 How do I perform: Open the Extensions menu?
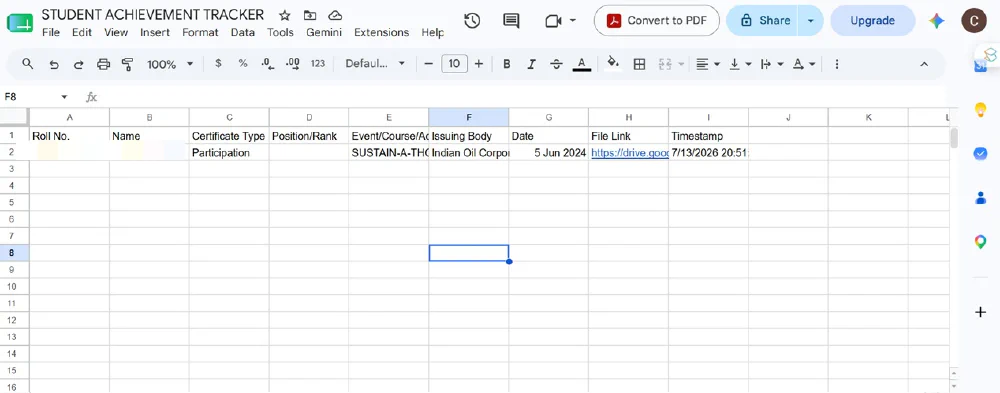pyautogui.click(x=381, y=32)
